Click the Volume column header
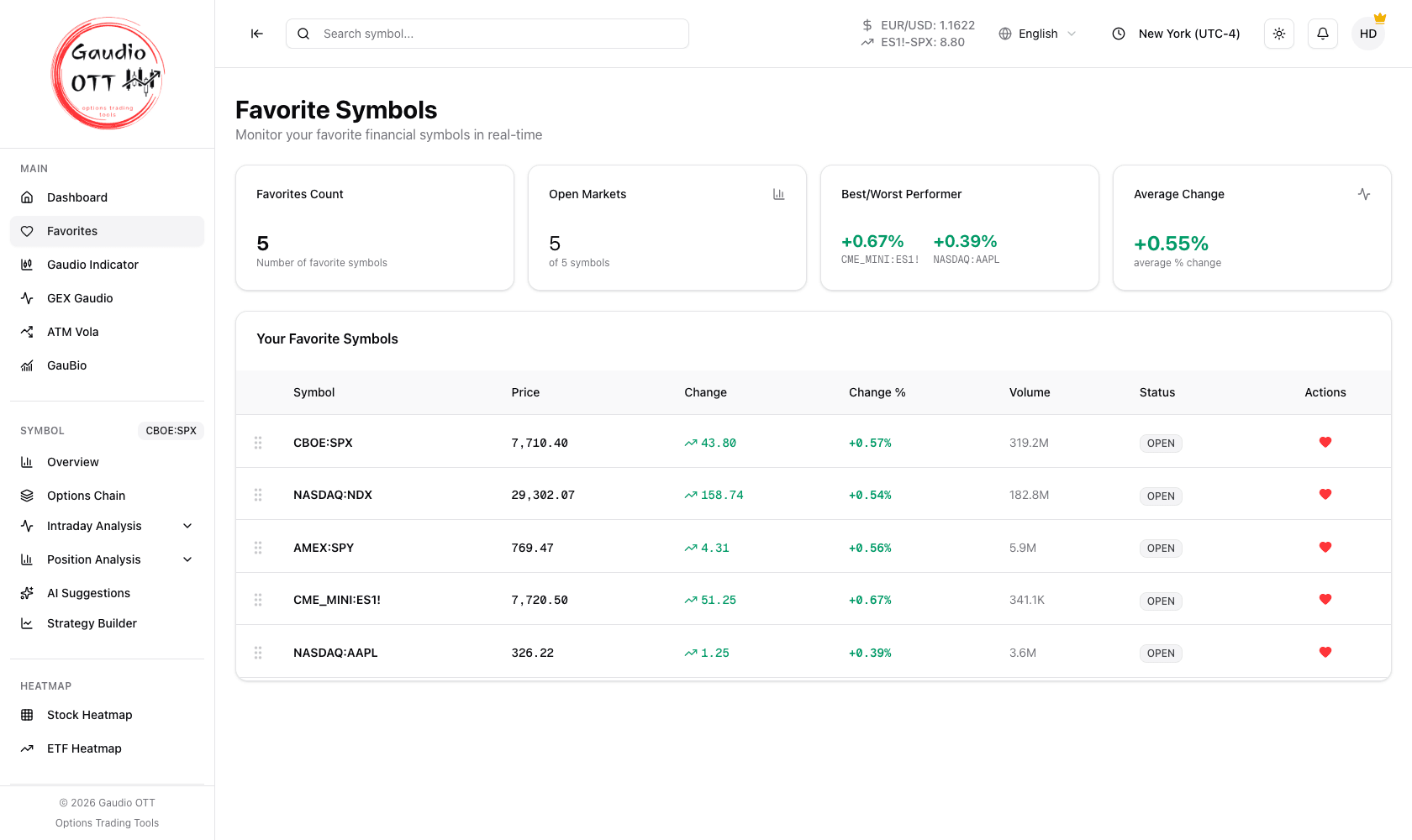Image resolution: width=1412 pixels, height=840 pixels. pyautogui.click(x=1030, y=392)
